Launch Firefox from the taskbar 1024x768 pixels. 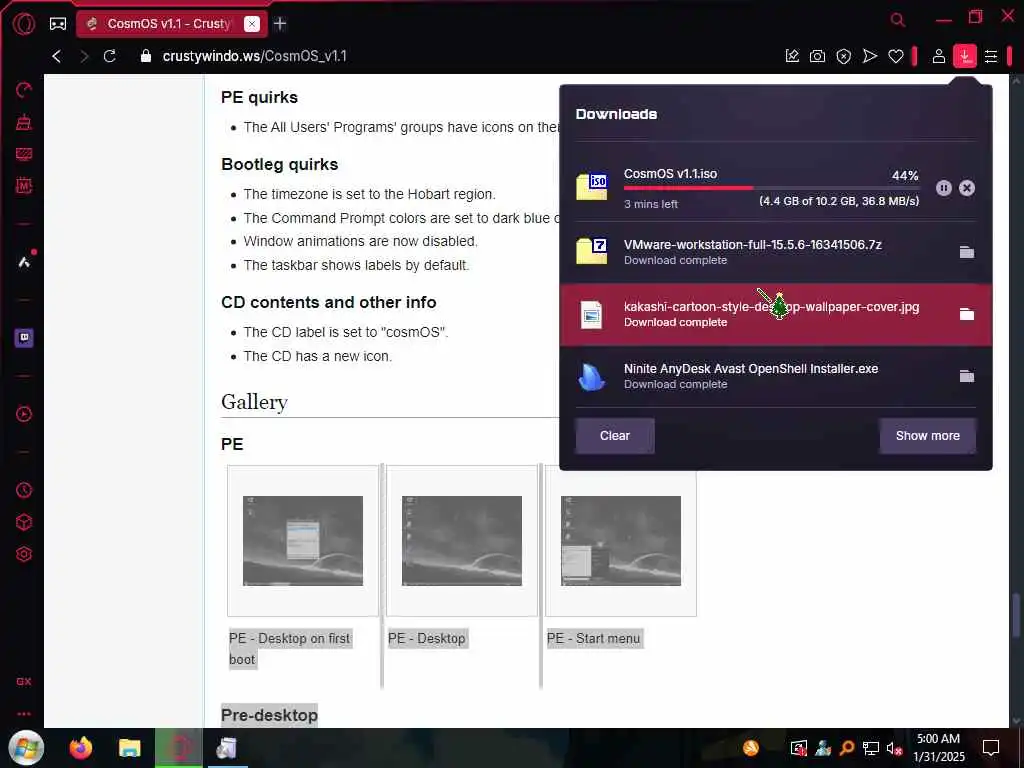[x=81, y=748]
